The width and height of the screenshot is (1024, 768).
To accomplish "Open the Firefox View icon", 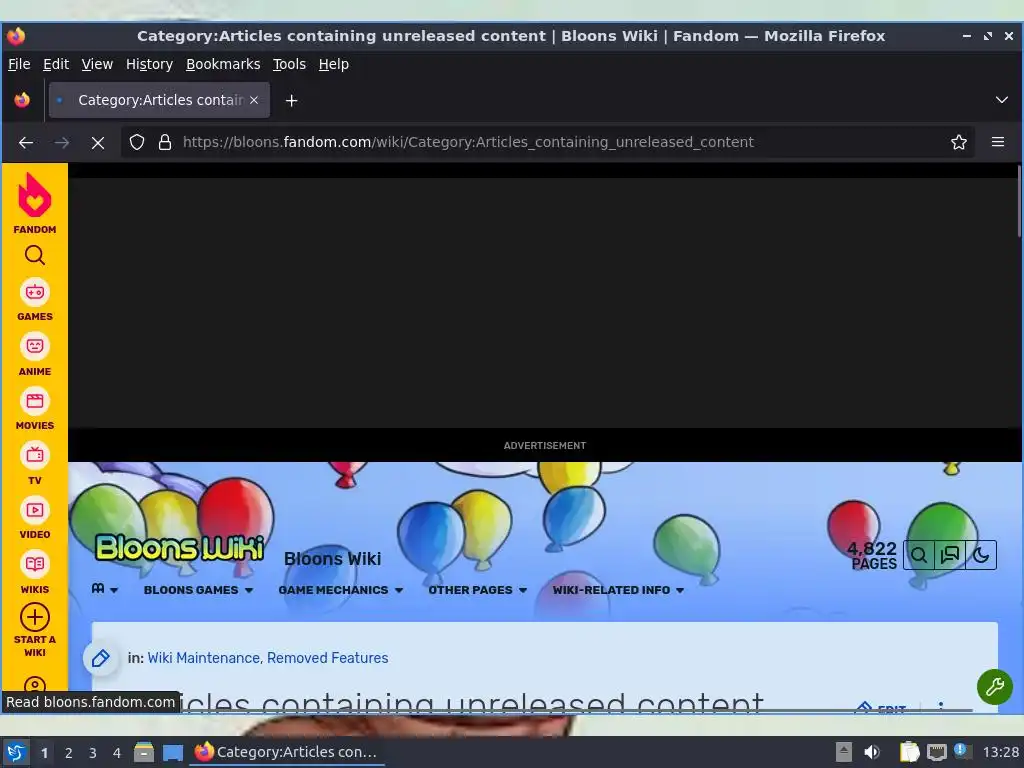I will click(22, 100).
